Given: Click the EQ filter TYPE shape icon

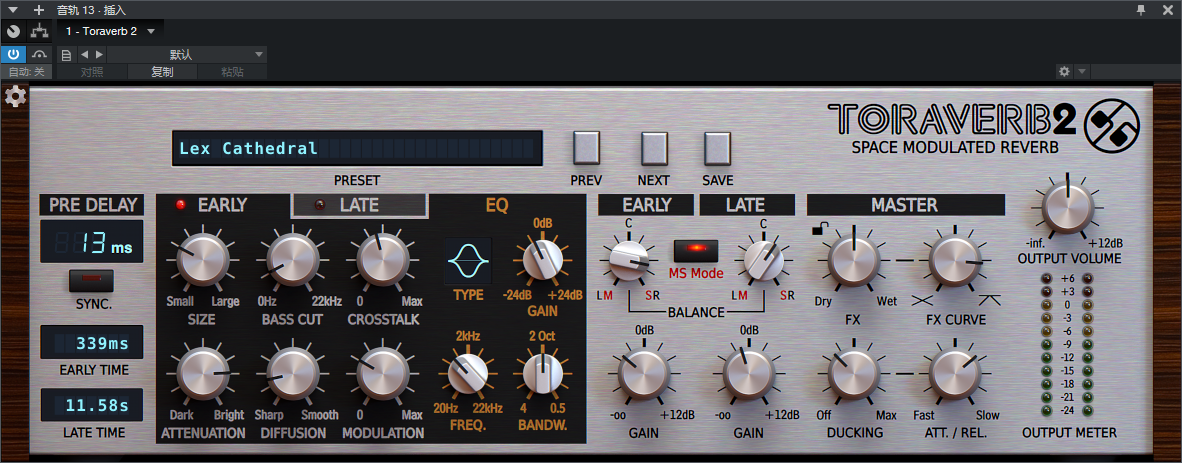Looking at the screenshot, I should 467,261.
